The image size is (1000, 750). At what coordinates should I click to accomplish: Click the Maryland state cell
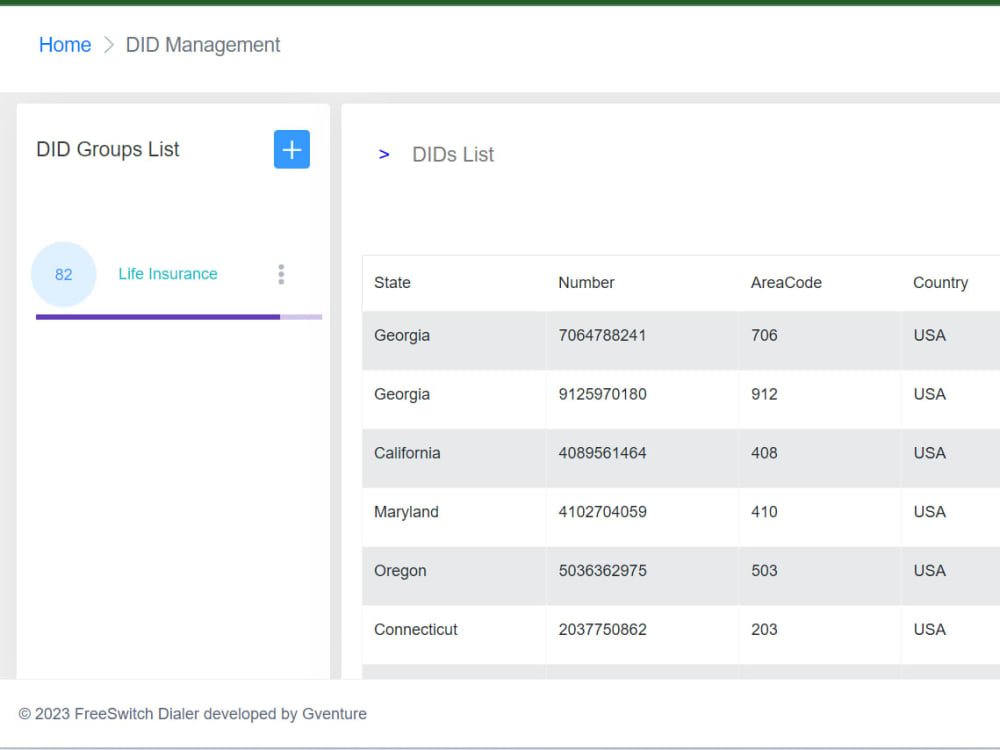(x=406, y=512)
